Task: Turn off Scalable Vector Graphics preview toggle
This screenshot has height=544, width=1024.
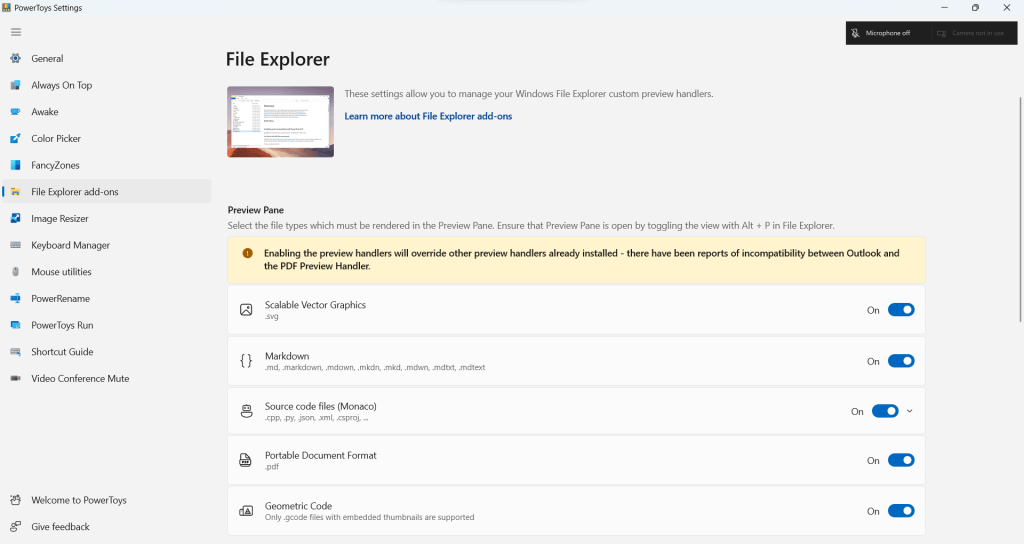Action: pos(901,310)
